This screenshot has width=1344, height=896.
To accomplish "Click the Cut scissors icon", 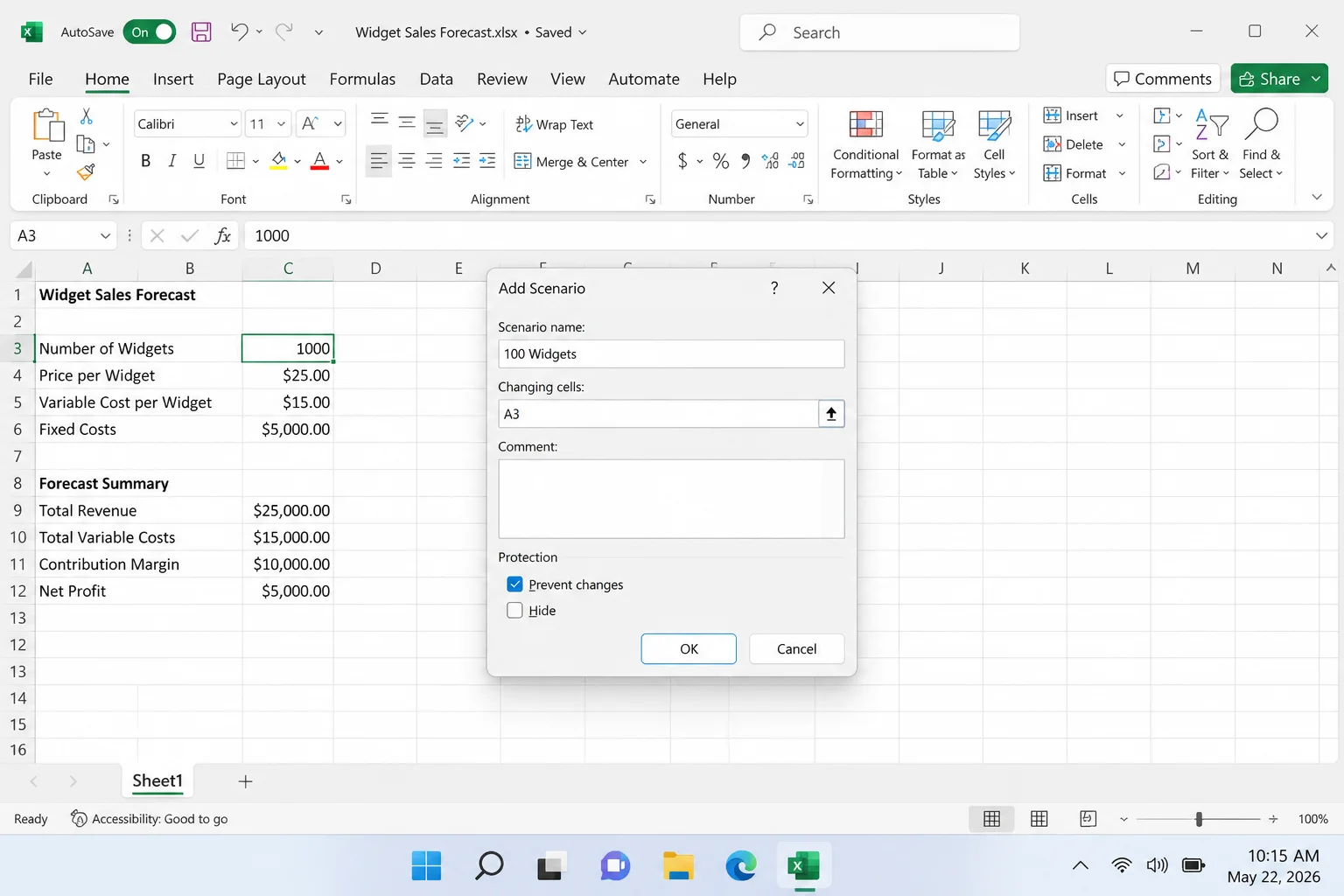I will 87,115.
